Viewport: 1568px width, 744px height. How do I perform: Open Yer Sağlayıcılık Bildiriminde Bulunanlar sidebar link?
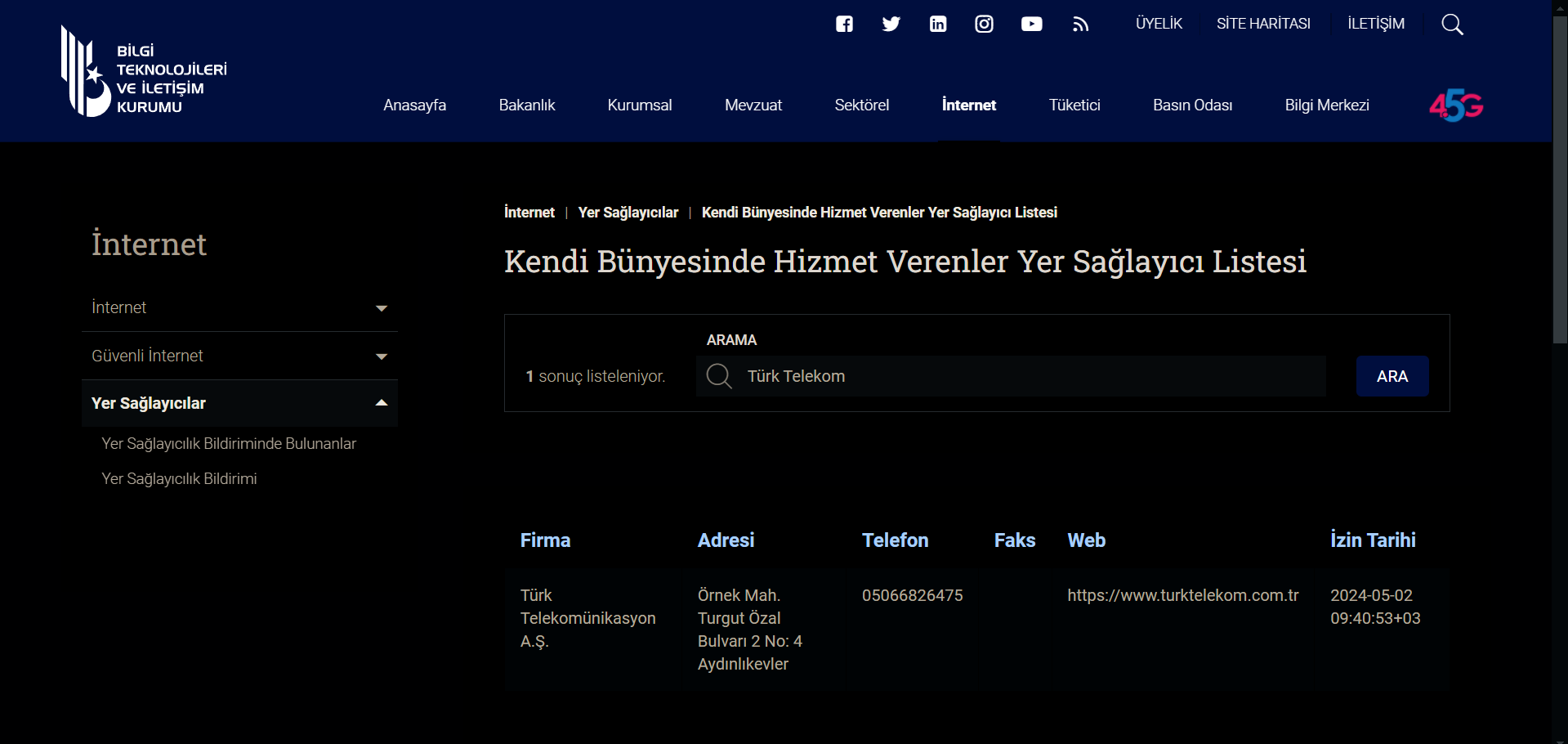click(229, 444)
